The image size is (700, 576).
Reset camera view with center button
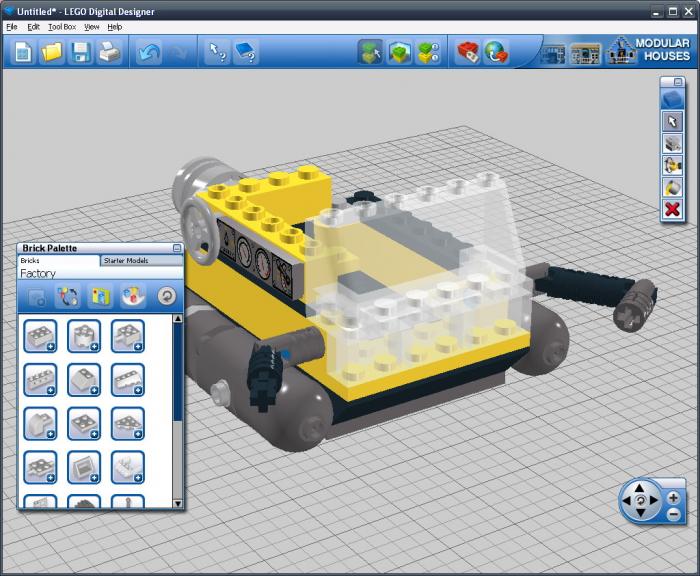point(640,500)
